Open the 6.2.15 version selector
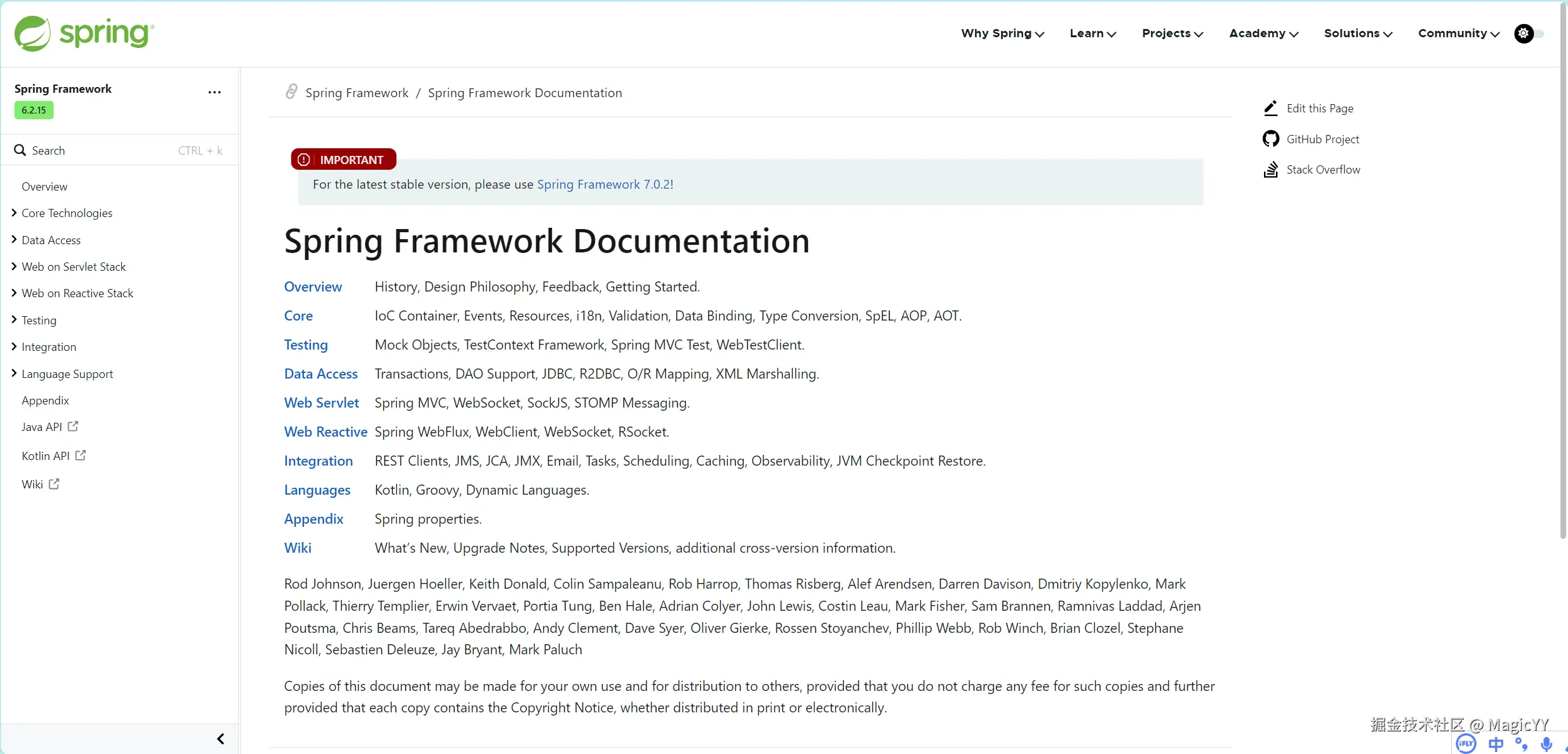1568x754 pixels. click(x=34, y=110)
